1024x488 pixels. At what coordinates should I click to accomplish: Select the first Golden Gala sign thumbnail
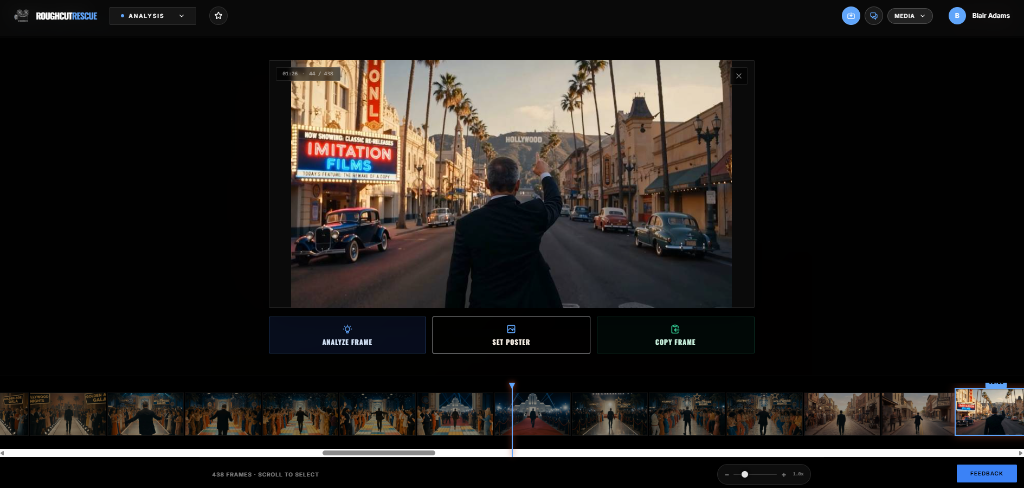tap(14, 414)
